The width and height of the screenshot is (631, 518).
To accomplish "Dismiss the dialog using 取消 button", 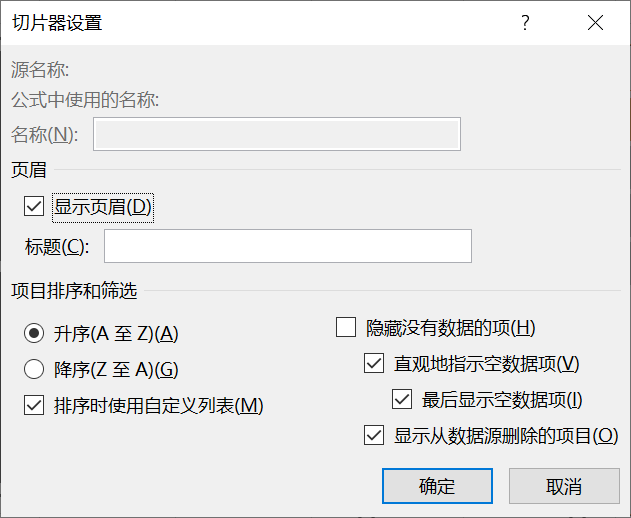I will (564, 486).
